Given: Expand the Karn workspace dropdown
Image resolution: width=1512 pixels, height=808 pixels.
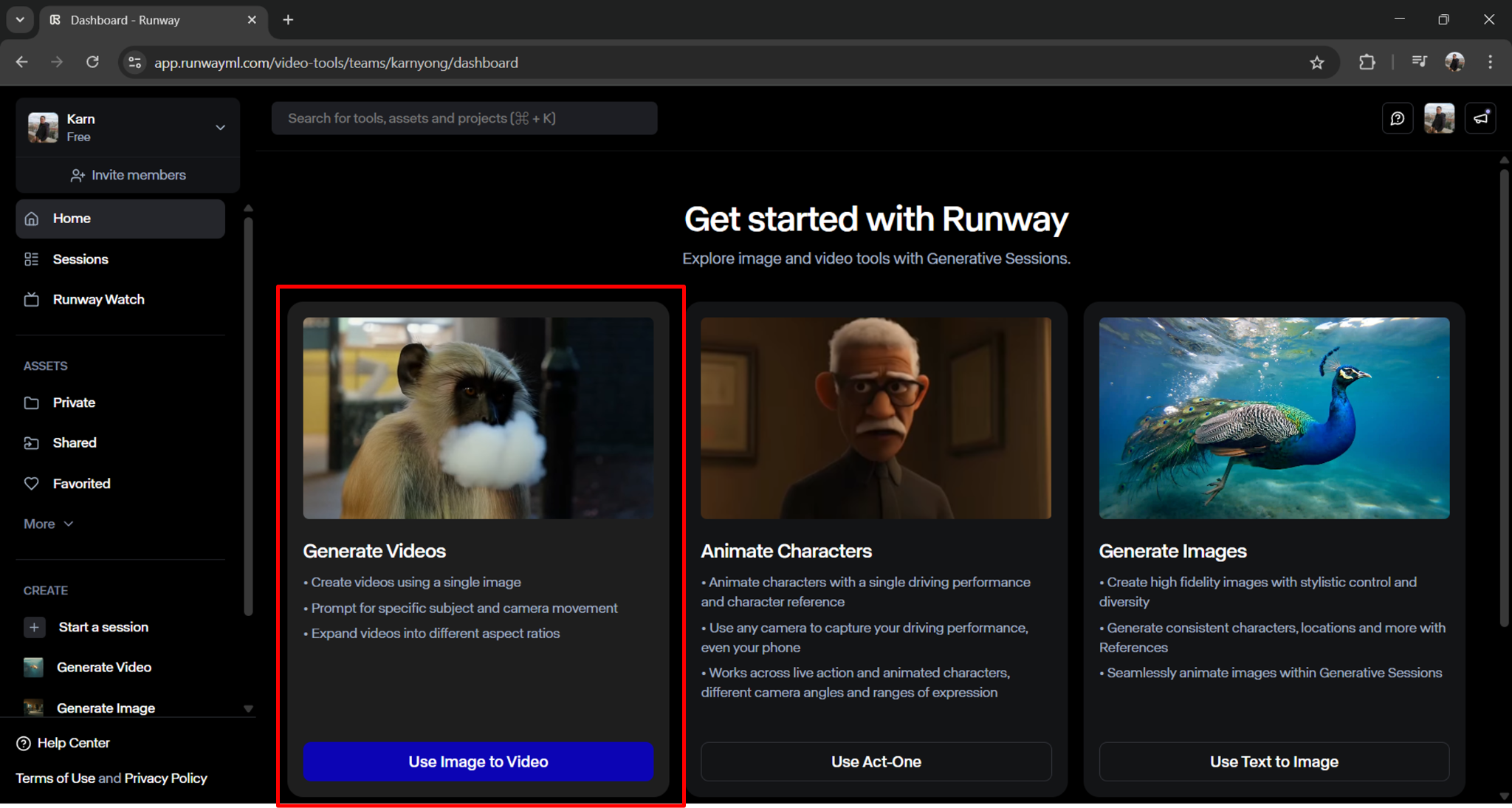Looking at the screenshot, I should [220, 128].
